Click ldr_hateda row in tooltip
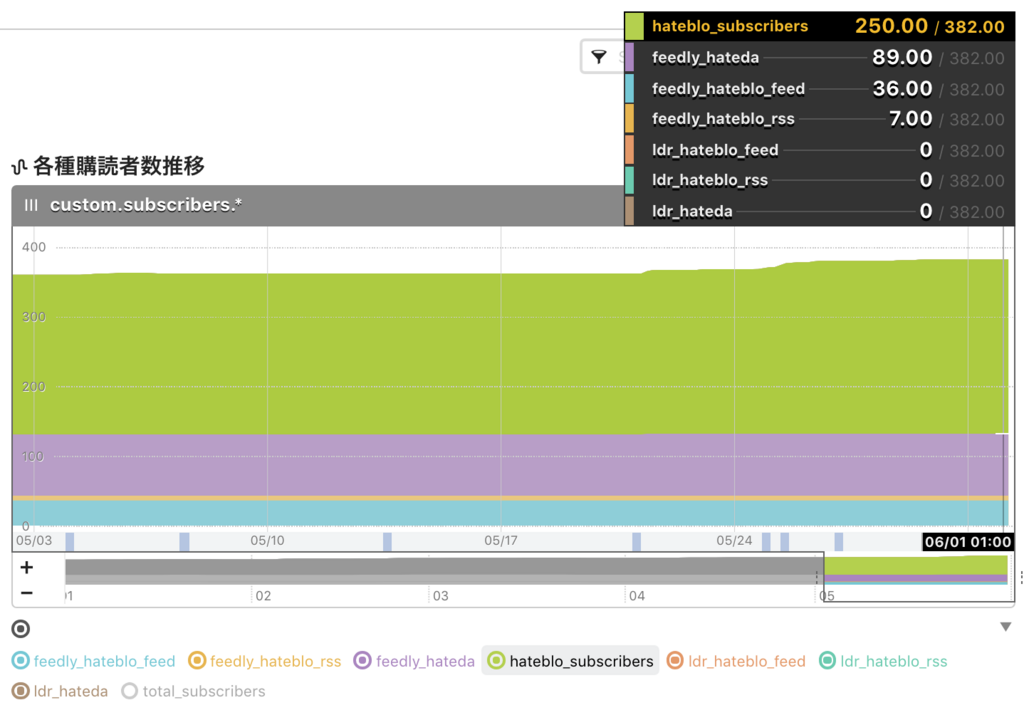The height and width of the screenshot is (715, 1024). coord(820,211)
